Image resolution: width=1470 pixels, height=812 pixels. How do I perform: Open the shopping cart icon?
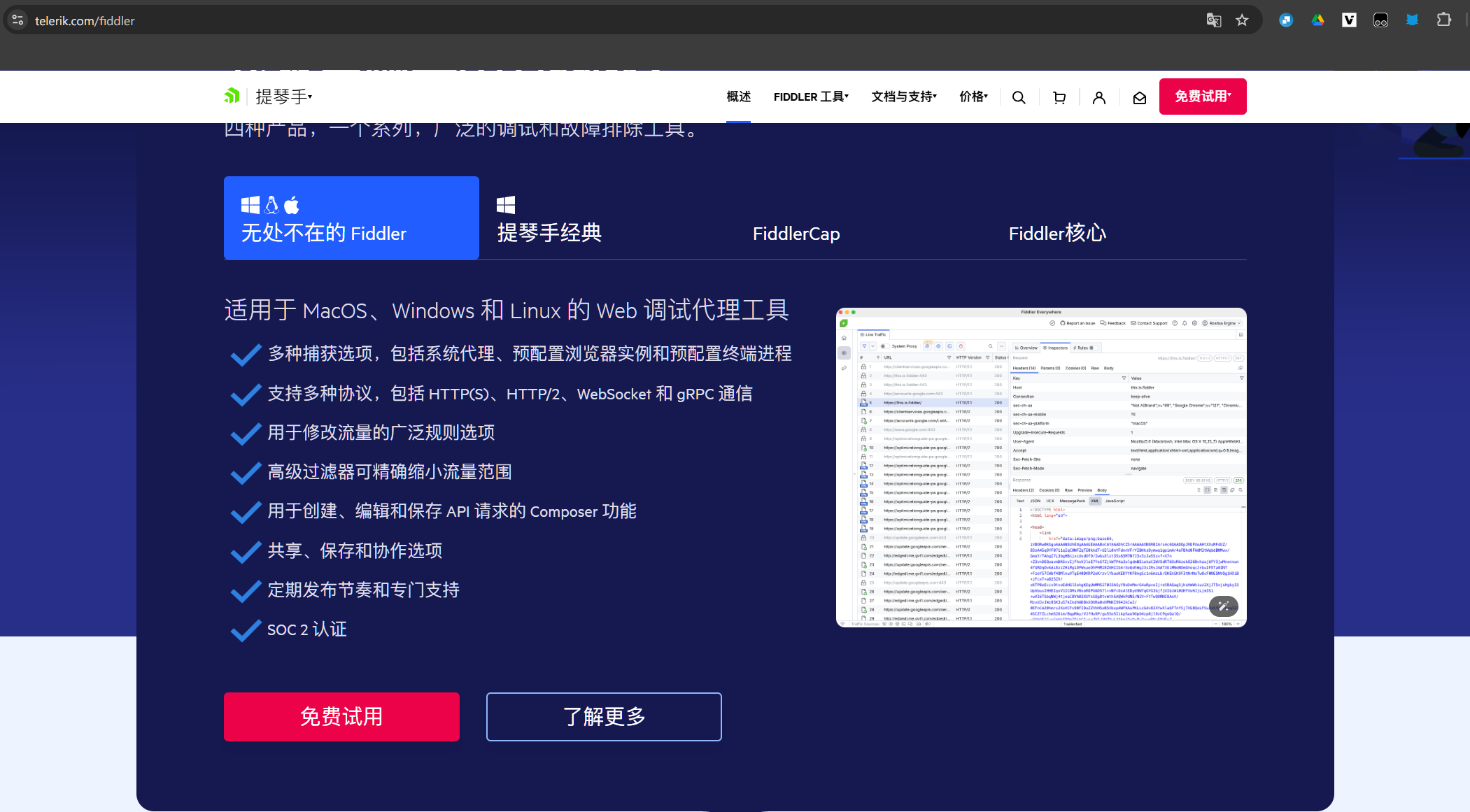coord(1059,97)
